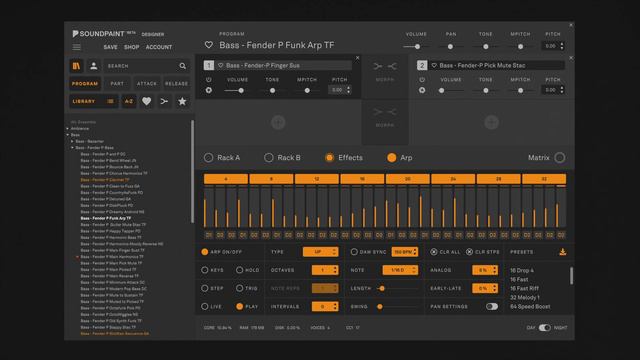The image size is (640, 360).
Task: Toggle the power icon of part 1
Action: click(209, 80)
